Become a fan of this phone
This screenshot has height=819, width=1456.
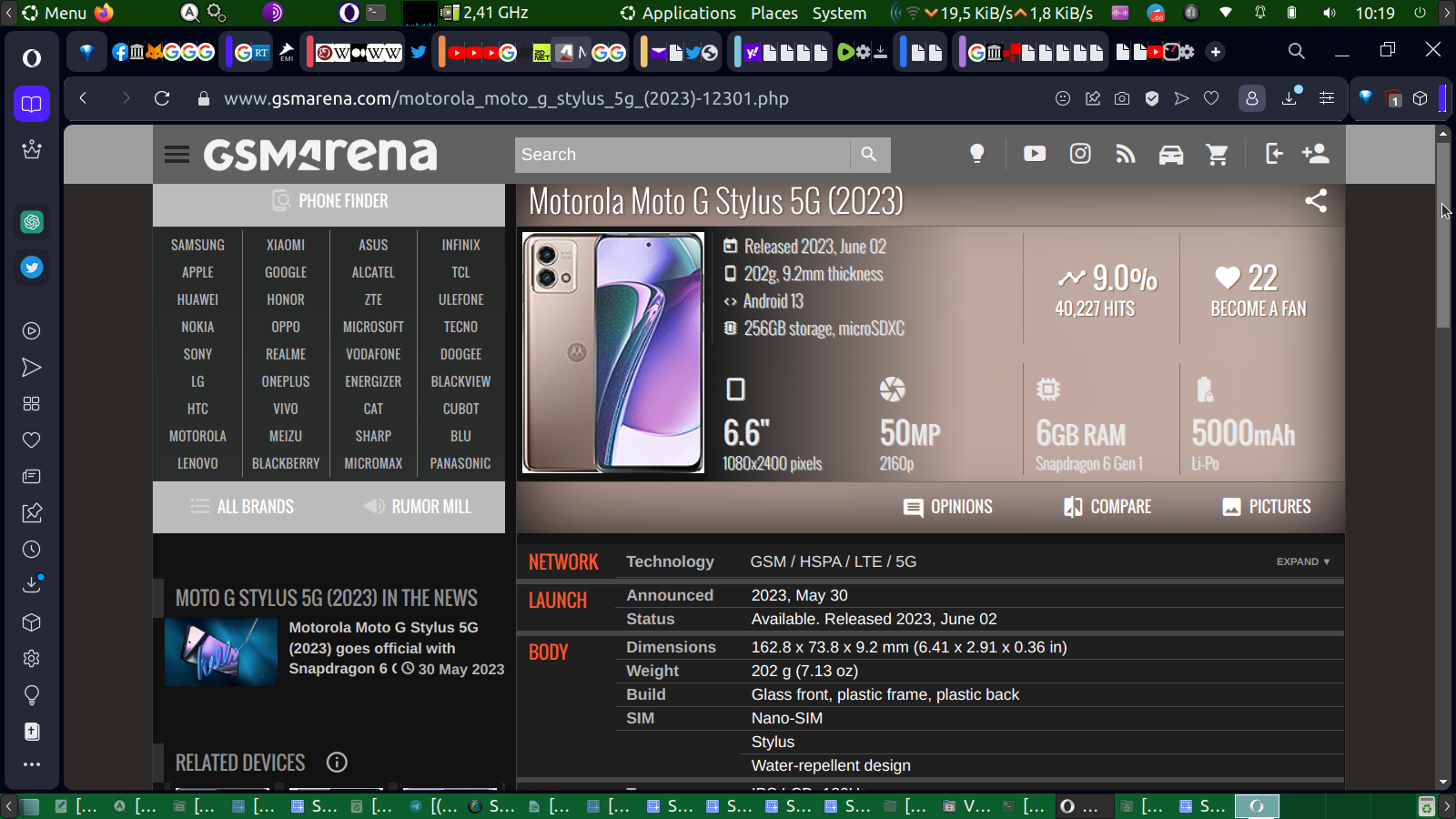(1259, 290)
